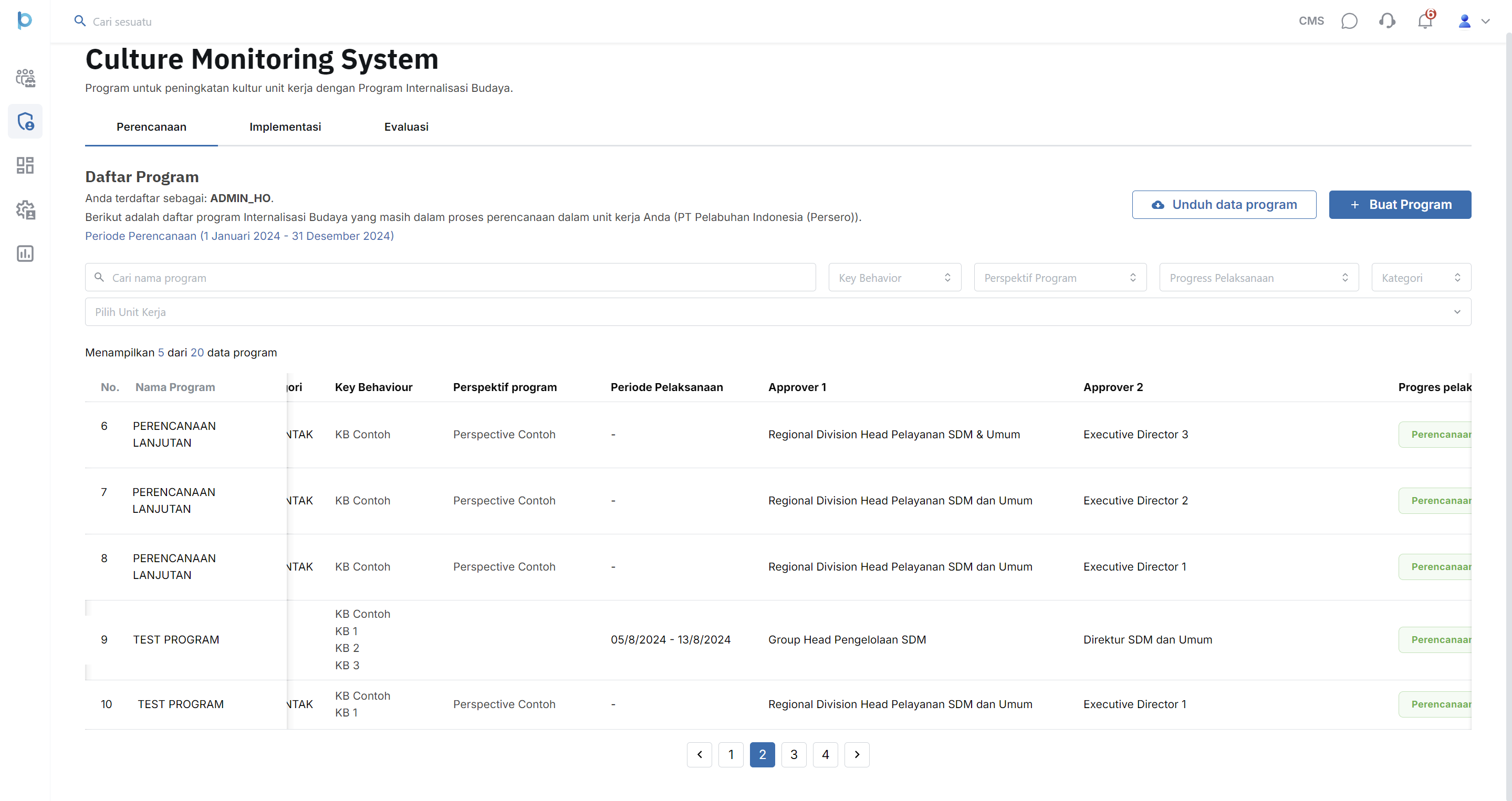The image size is (1512, 801).
Task: Open the notification bell icon
Action: point(1424,22)
